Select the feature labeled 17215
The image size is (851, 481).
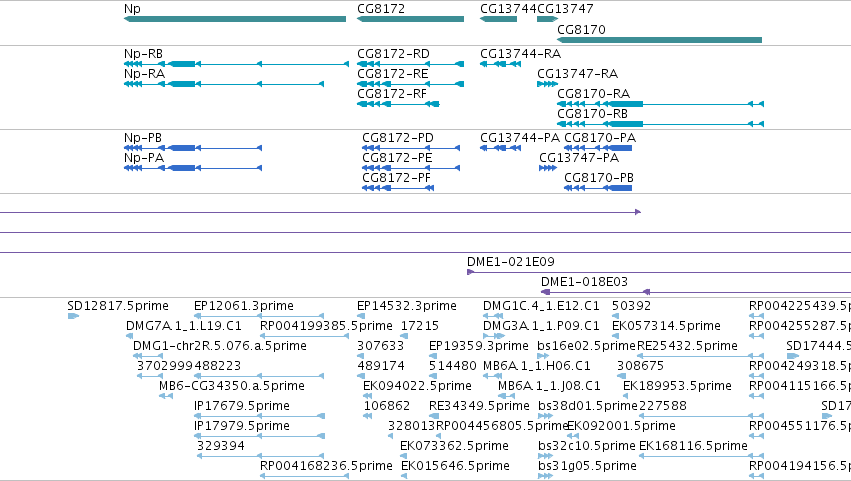[420, 326]
